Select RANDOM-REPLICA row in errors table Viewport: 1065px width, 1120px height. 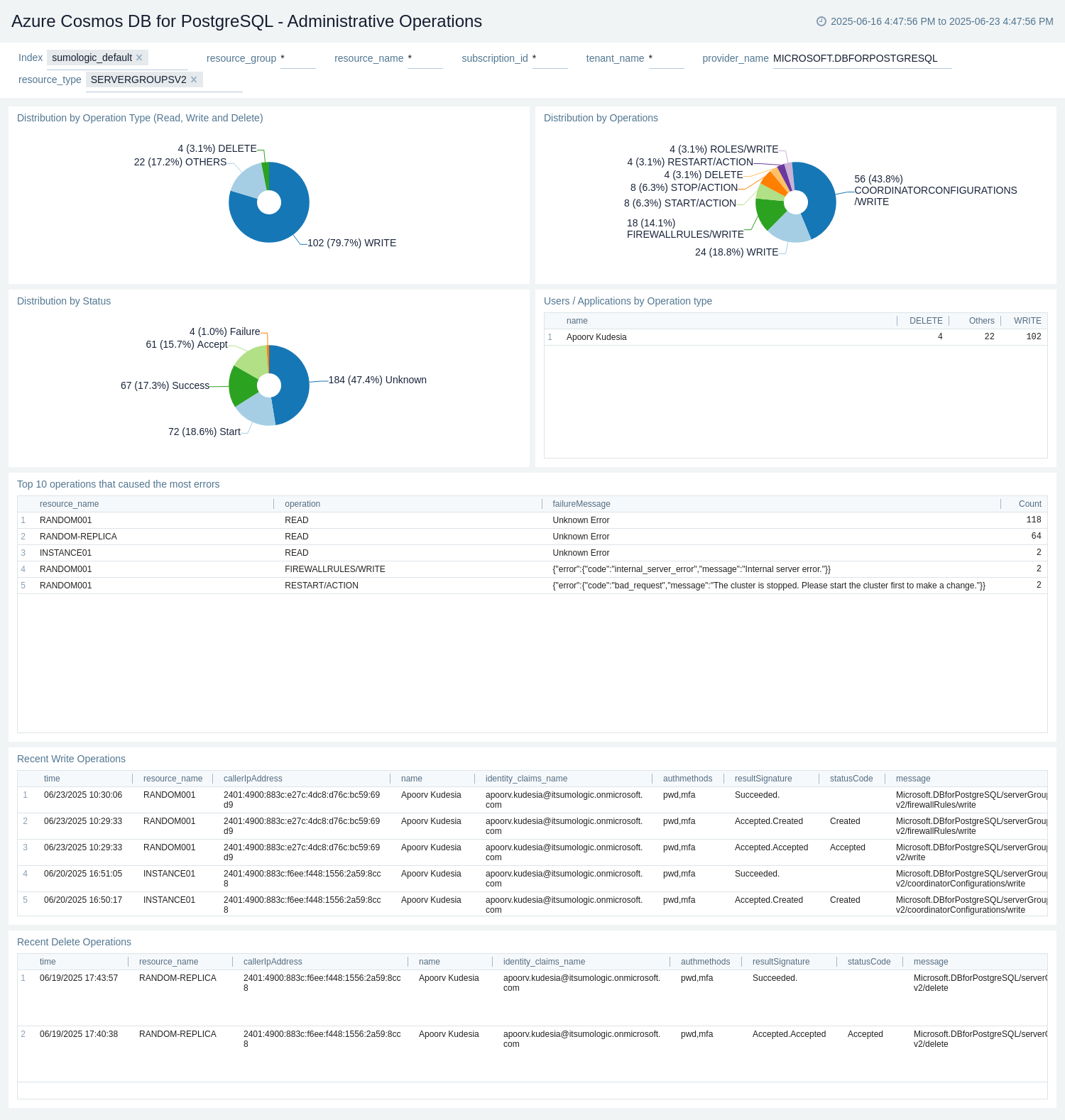pyautogui.click(x=532, y=537)
